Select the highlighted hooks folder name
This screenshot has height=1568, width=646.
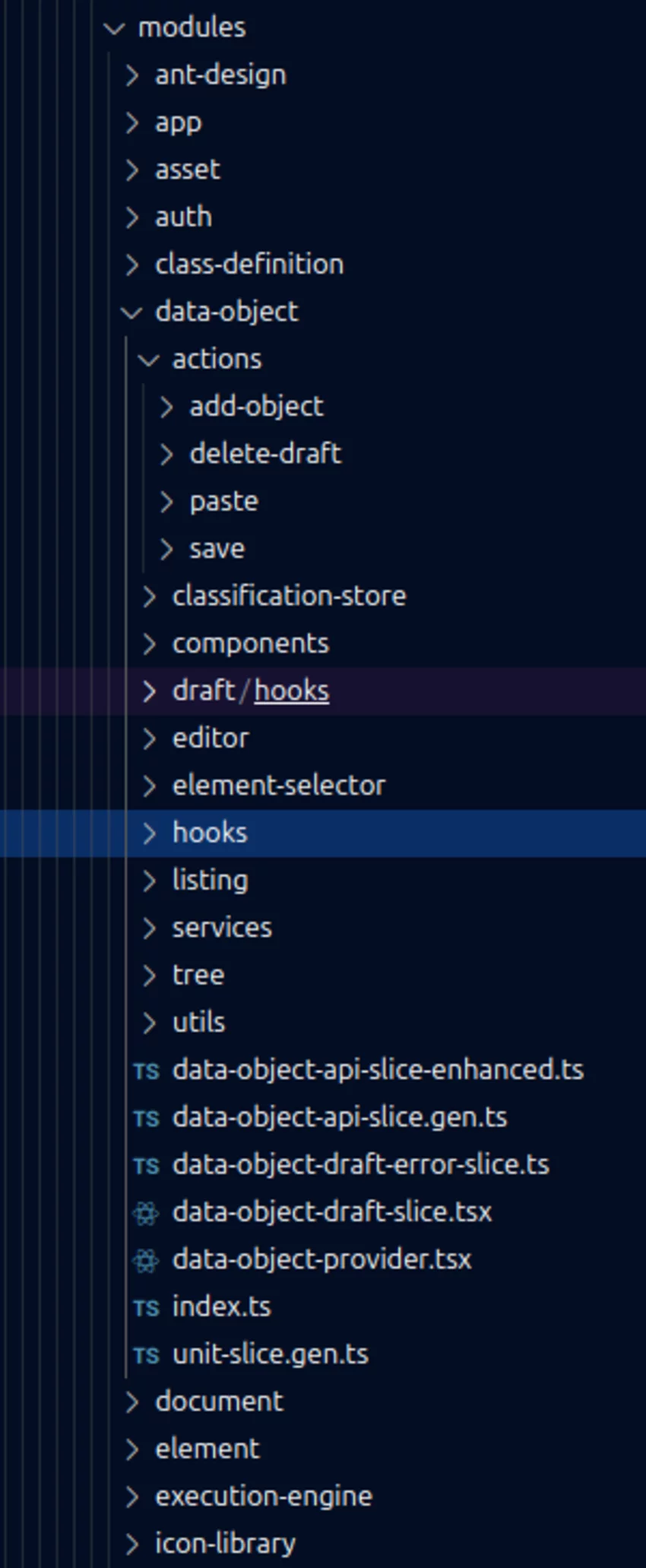[x=211, y=833]
